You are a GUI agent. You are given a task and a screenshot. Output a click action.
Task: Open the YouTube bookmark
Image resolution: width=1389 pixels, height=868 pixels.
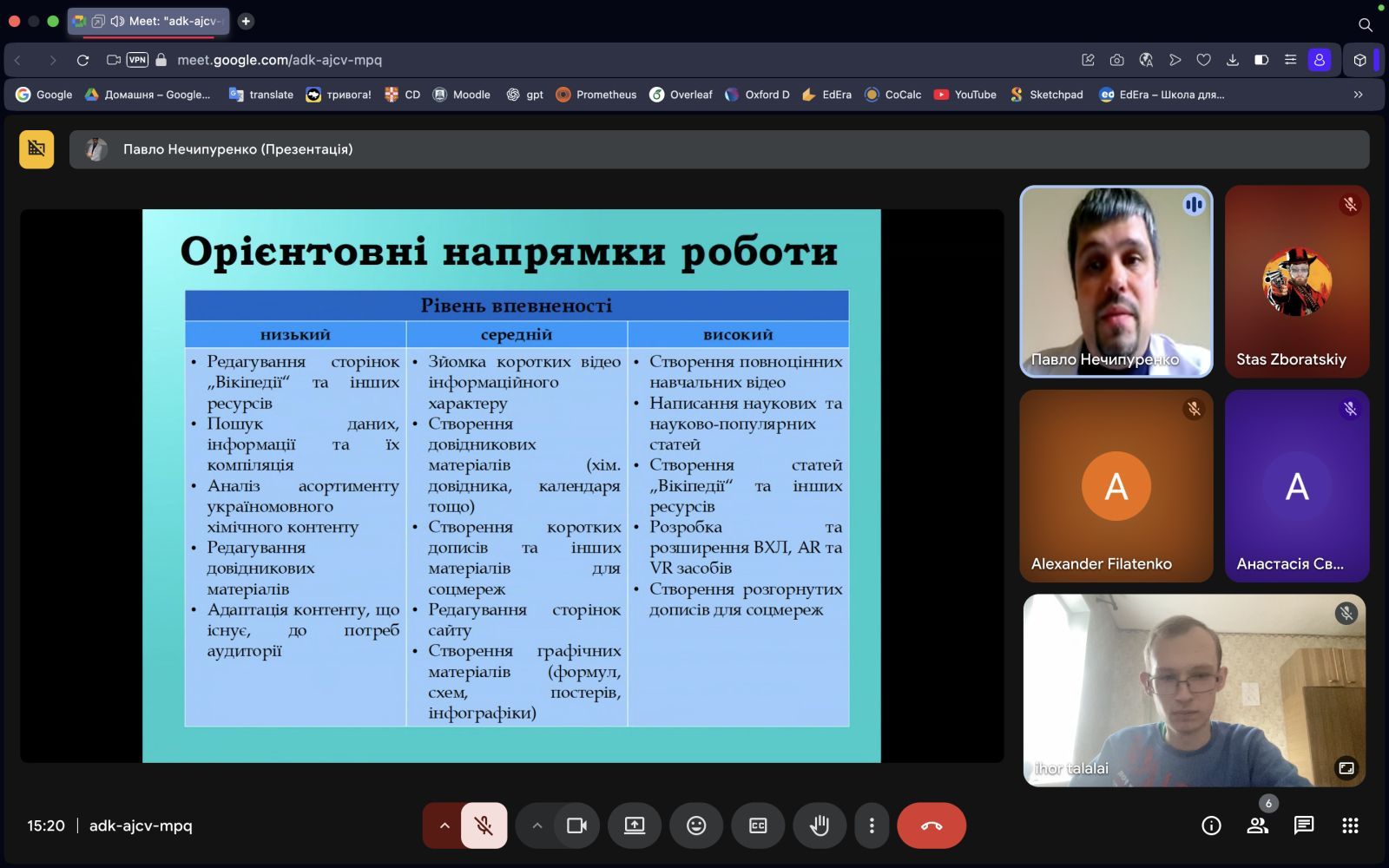[x=965, y=95]
